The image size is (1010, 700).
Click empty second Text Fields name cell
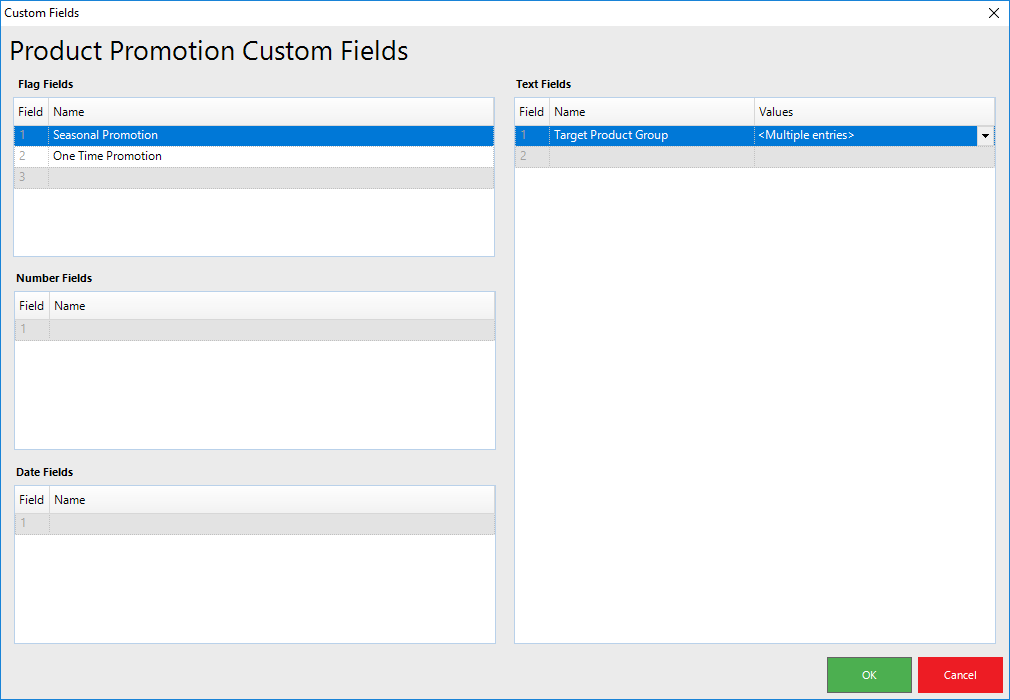tap(651, 156)
